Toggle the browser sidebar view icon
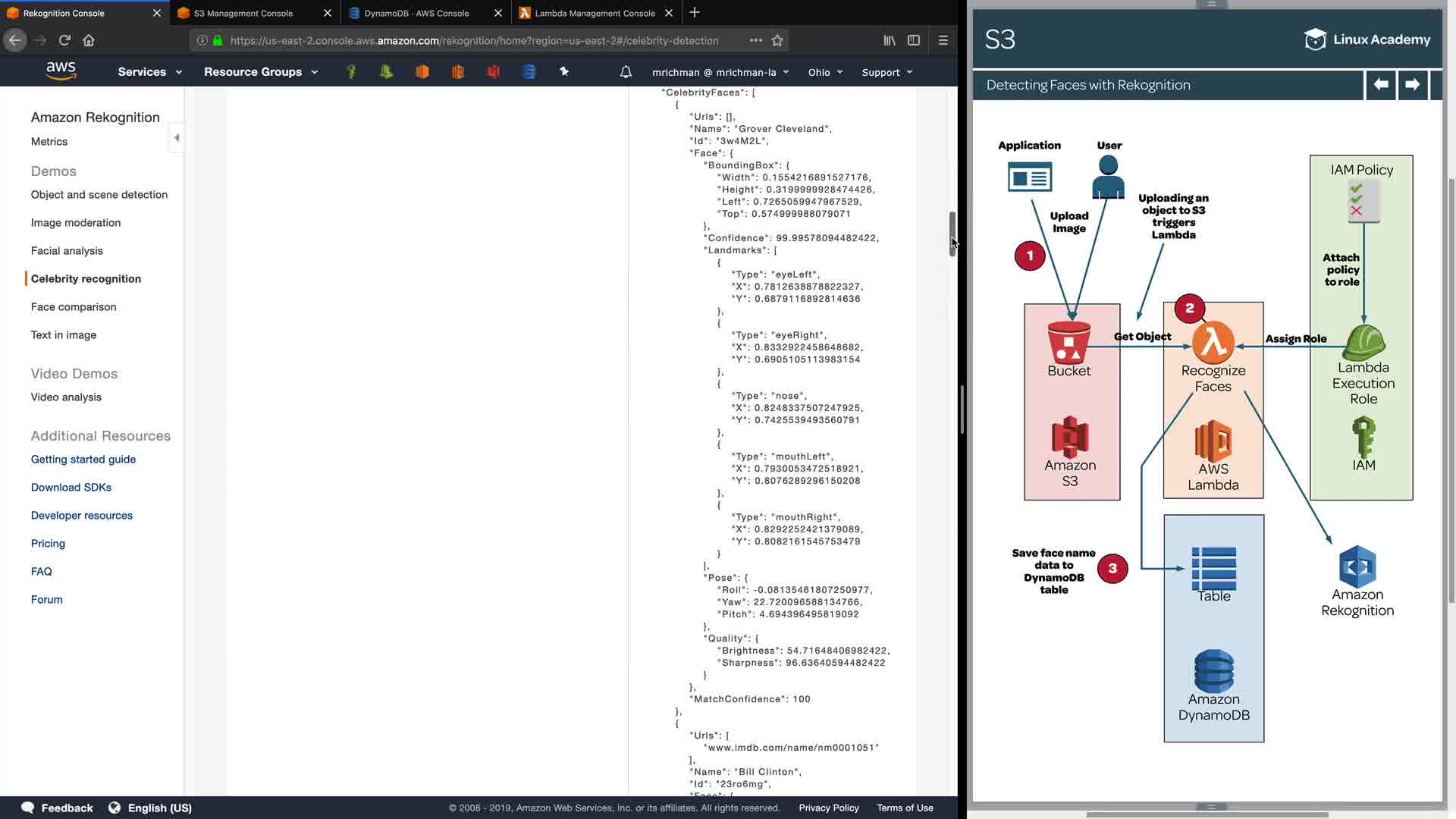1456x819 pixels. (x=914, y=40)
